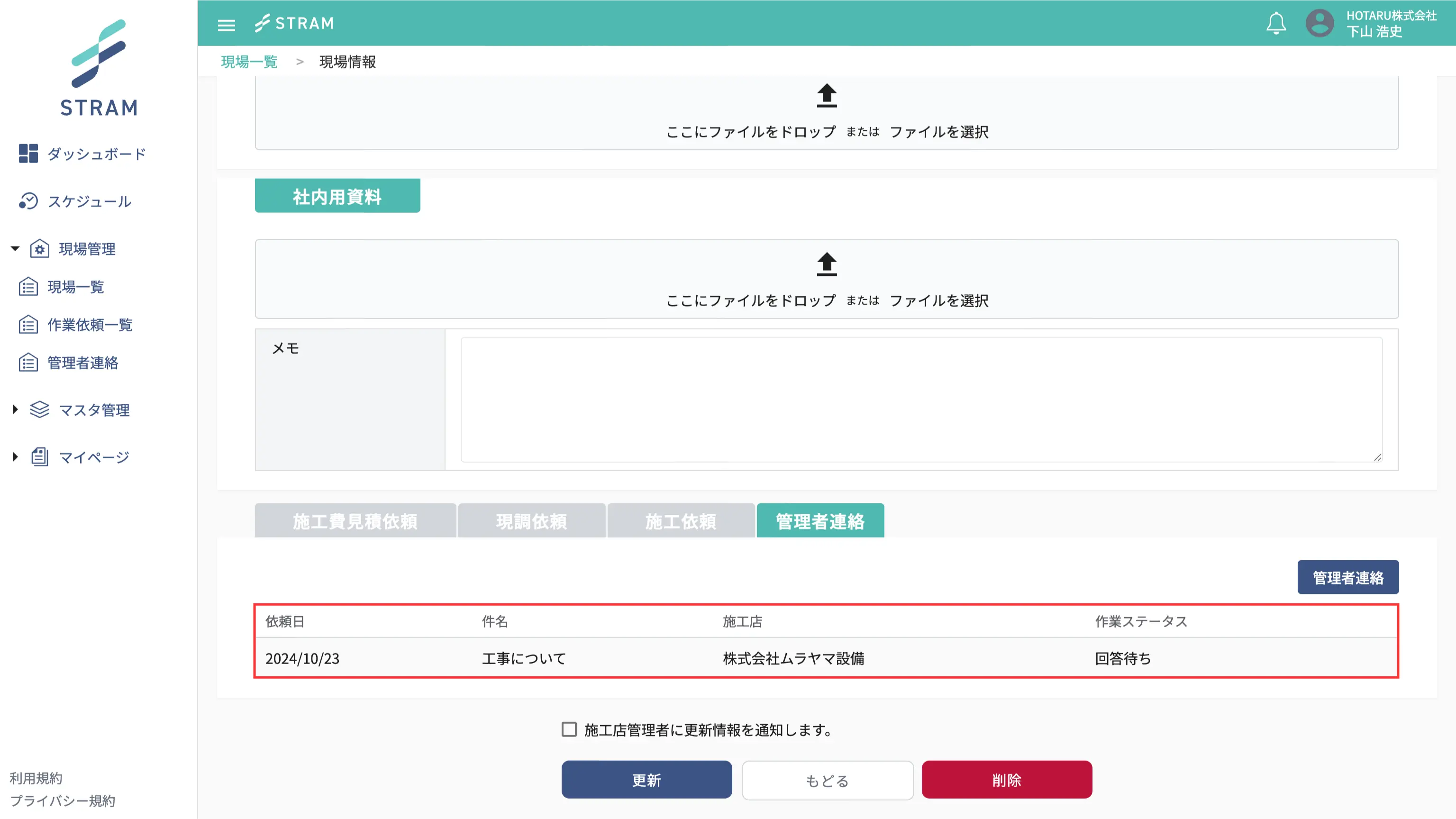Open the hamburger navigation menu

click(x=227, y=24)
